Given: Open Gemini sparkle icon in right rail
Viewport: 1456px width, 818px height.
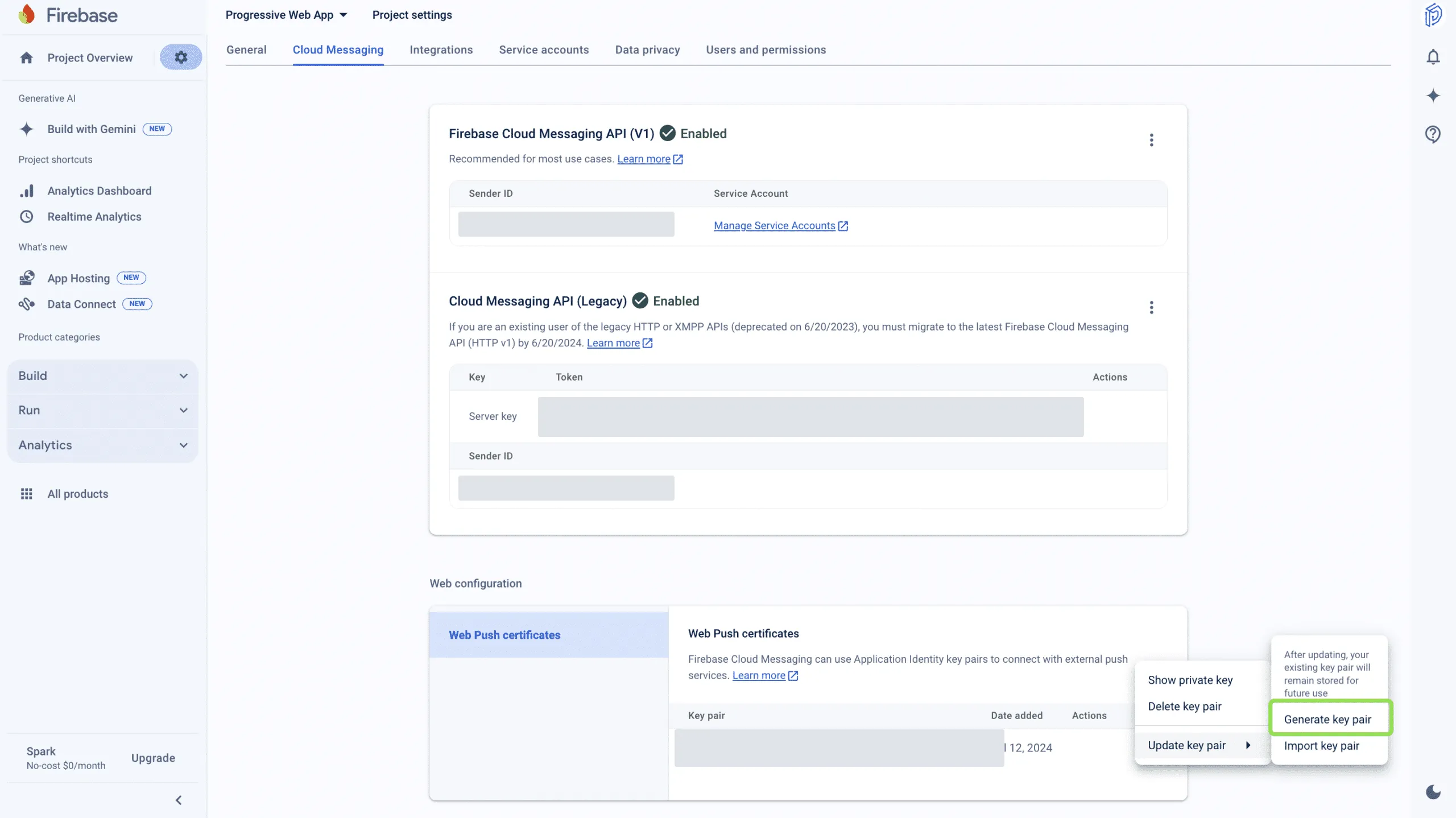Looking at the screenshot, I should coord(1433,96).
